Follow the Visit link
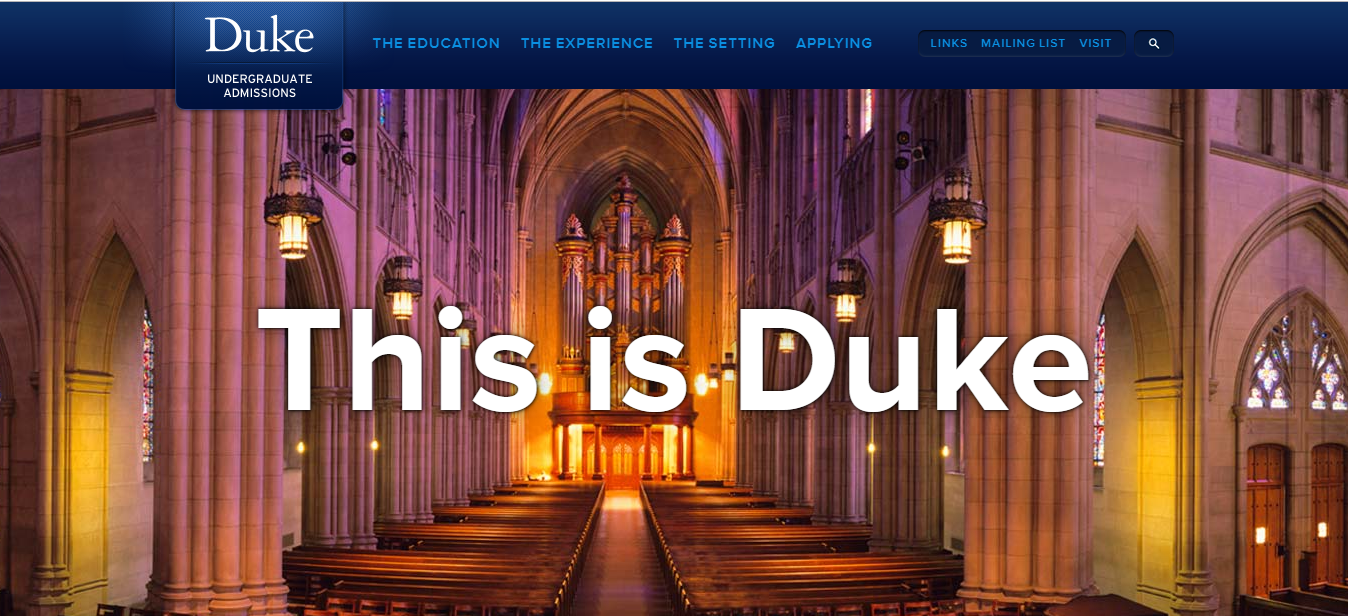Screen dimensions: 1348x616 pos(1095,44)
